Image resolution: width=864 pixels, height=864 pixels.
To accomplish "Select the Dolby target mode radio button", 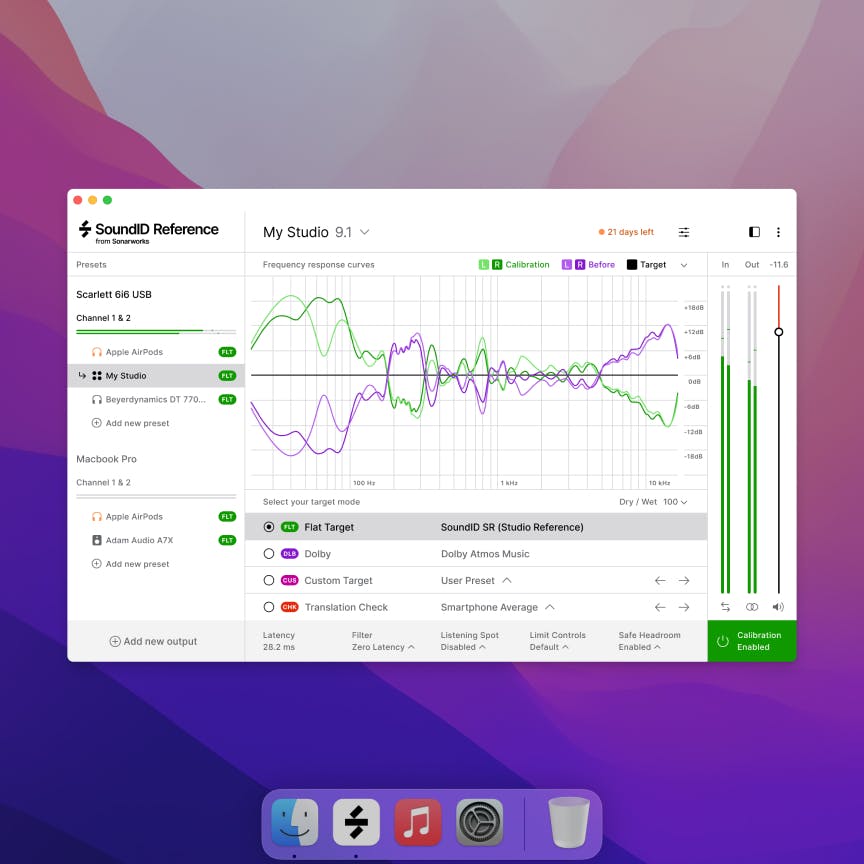I will [x=269, y=554].
